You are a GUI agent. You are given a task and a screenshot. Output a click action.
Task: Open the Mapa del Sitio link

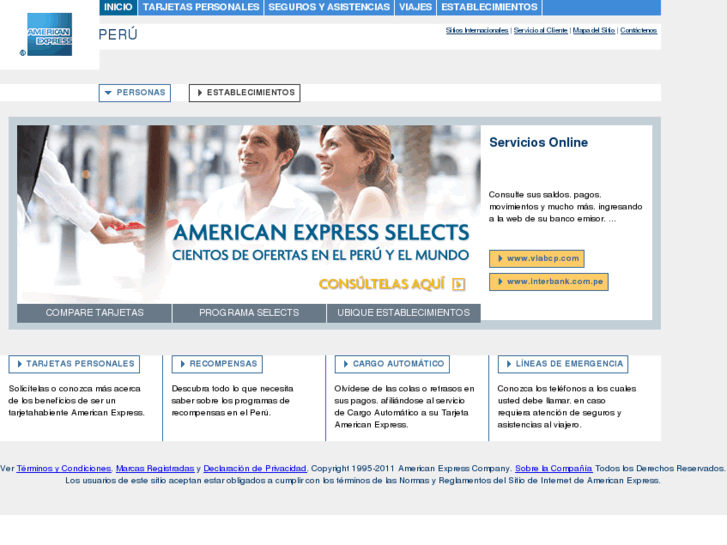[594, 31]
